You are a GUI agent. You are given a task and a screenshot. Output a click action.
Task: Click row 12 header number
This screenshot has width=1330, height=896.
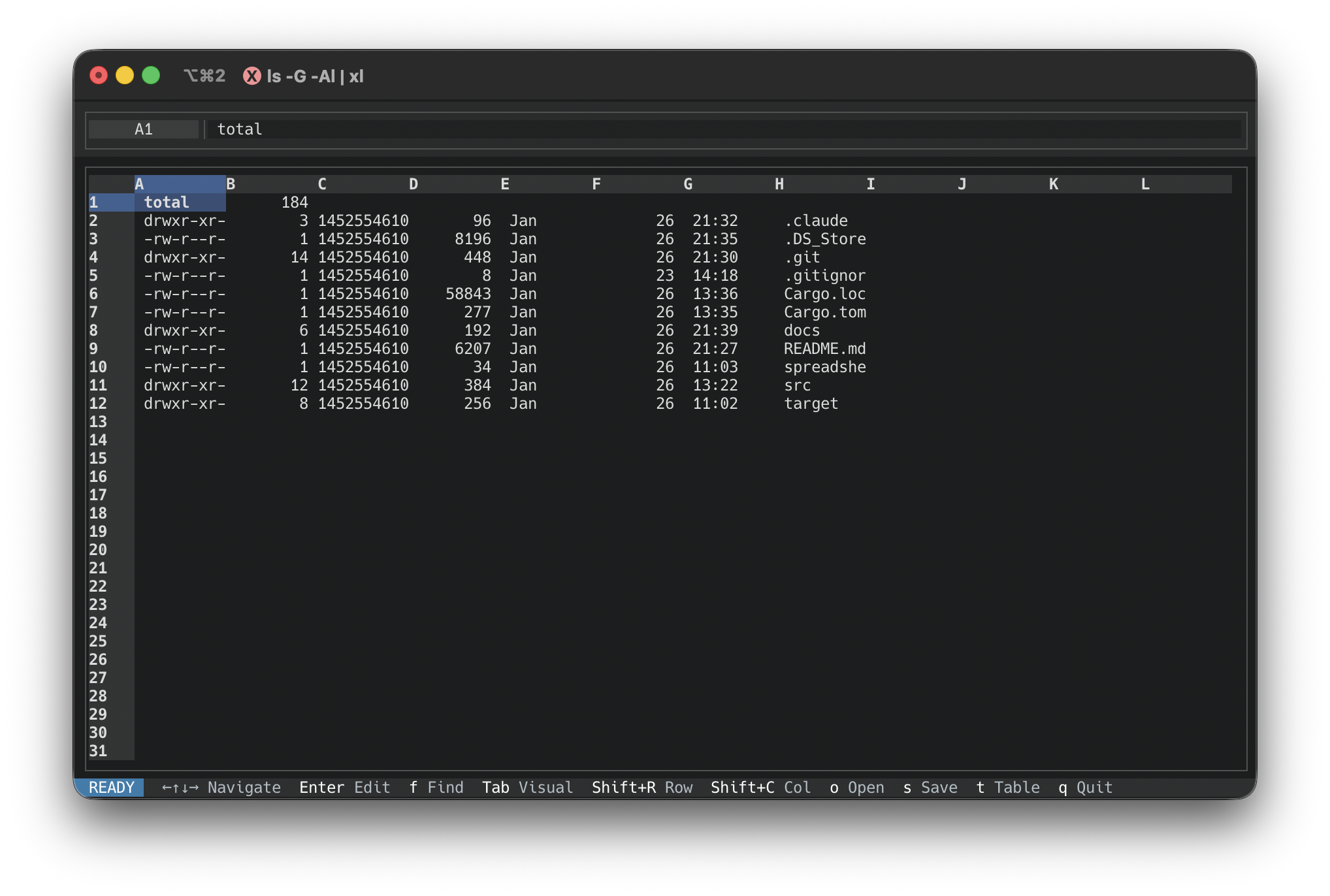click(x=111, y=404)
